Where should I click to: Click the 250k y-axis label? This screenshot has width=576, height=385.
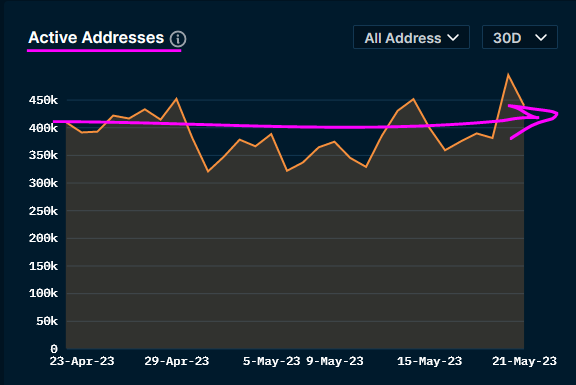click(x=43, y=211)
